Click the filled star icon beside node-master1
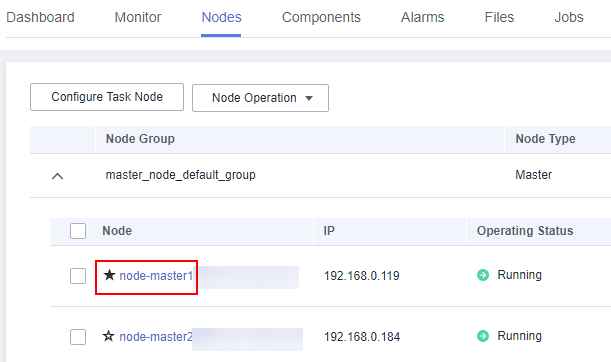611x362 pixels. [109, 275]
